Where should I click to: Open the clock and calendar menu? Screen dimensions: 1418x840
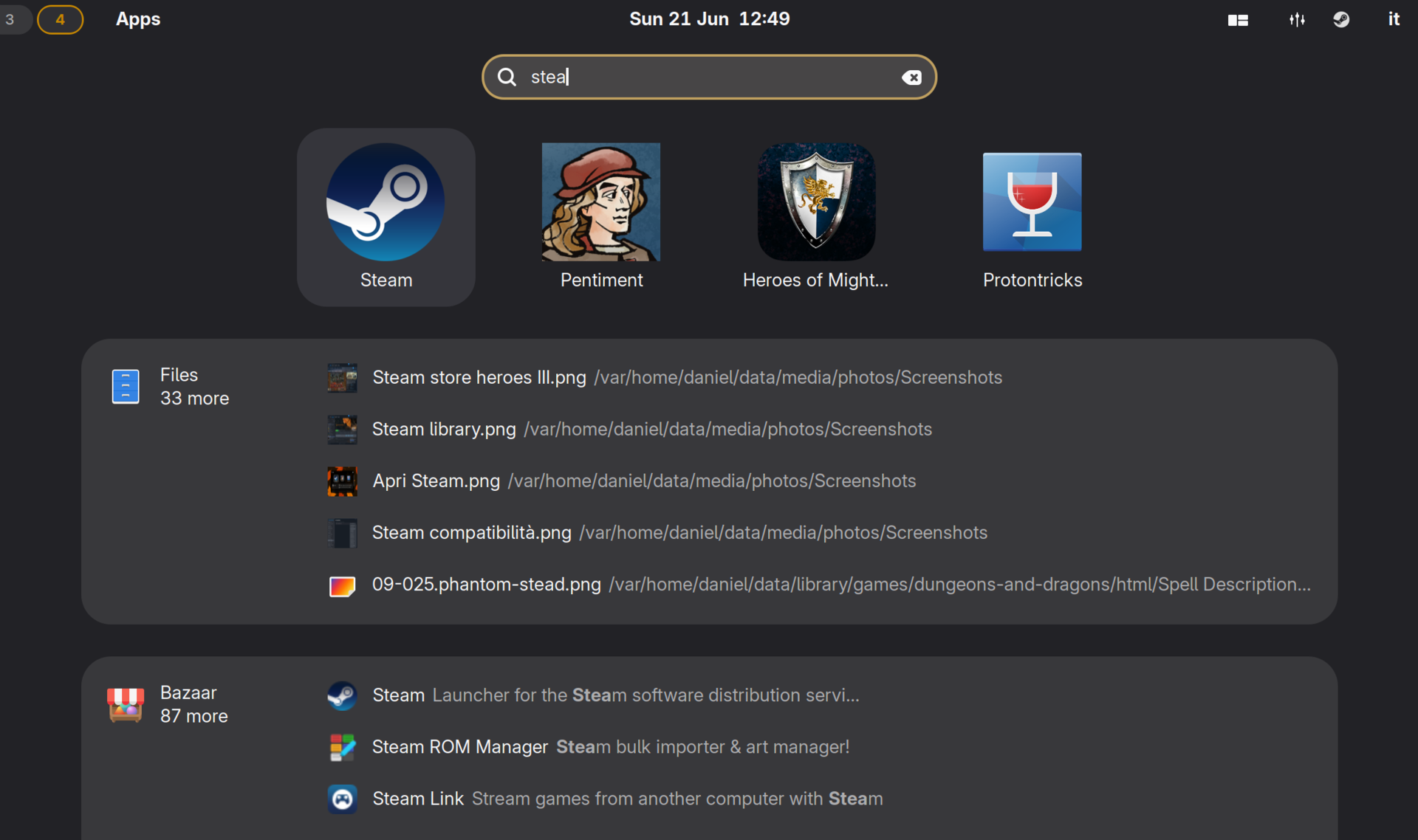coord(709,19)
